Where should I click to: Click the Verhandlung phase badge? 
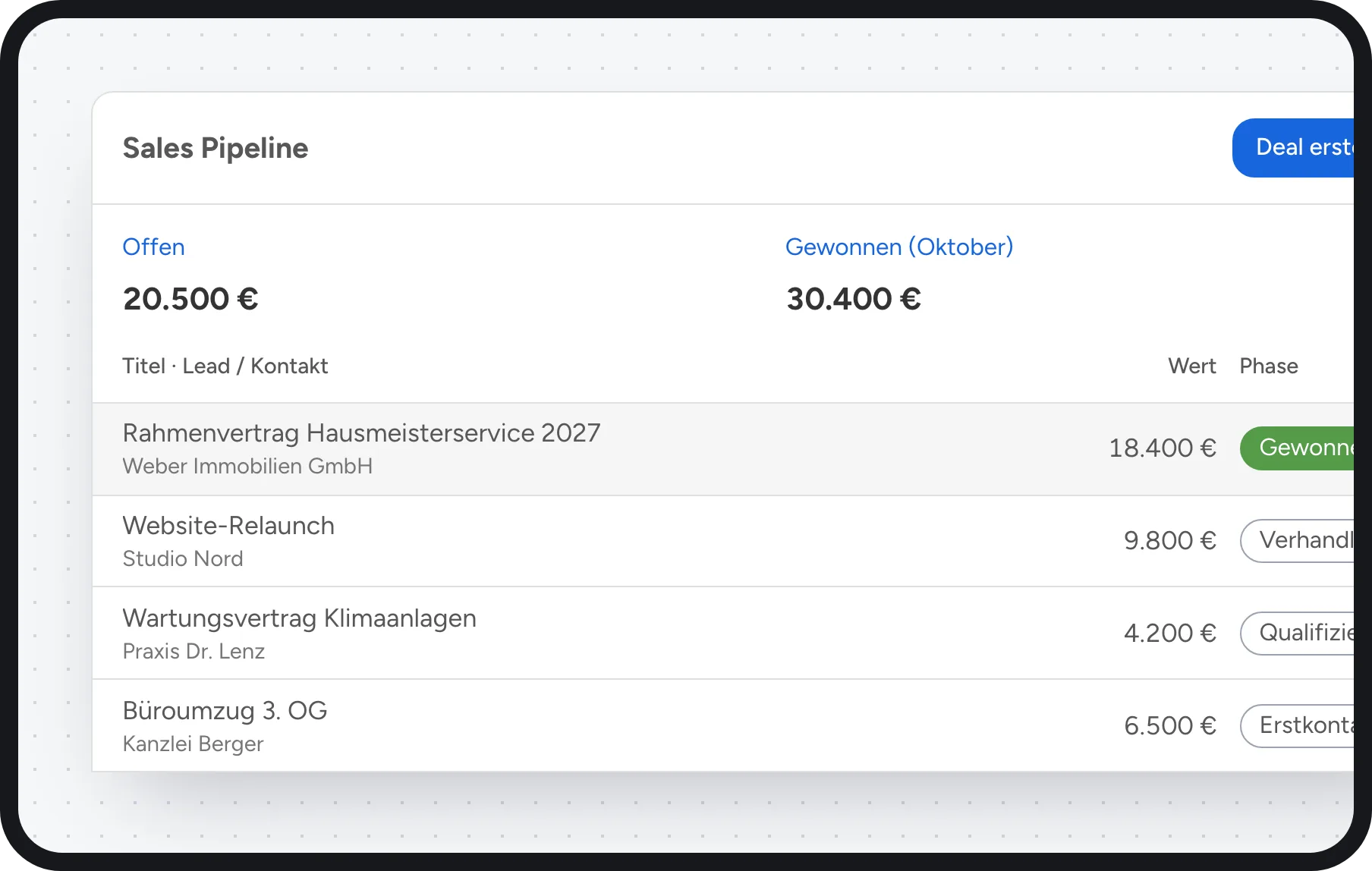pos(1297,541)
